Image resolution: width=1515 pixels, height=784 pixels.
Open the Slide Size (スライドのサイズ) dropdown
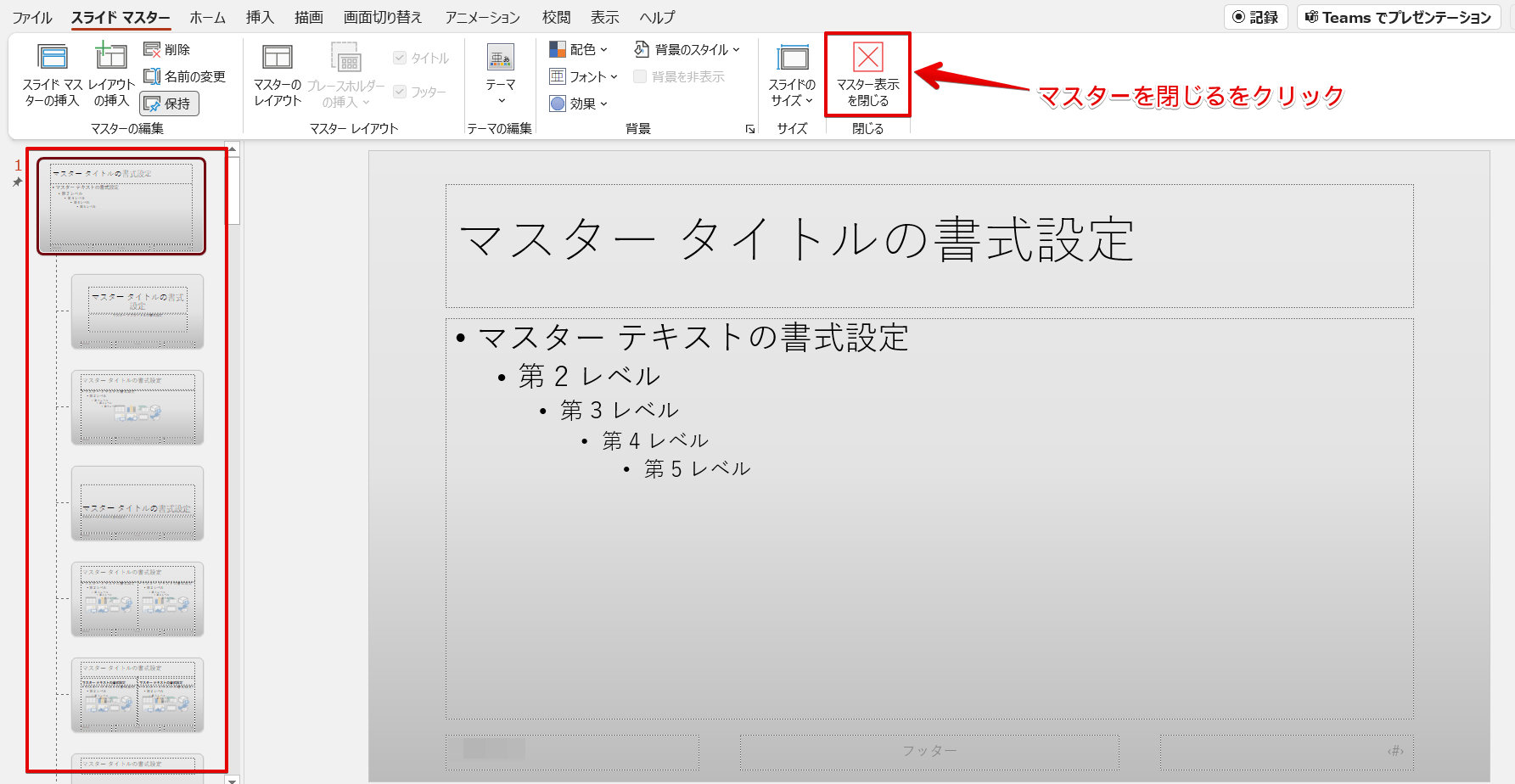tap(792, 75)
